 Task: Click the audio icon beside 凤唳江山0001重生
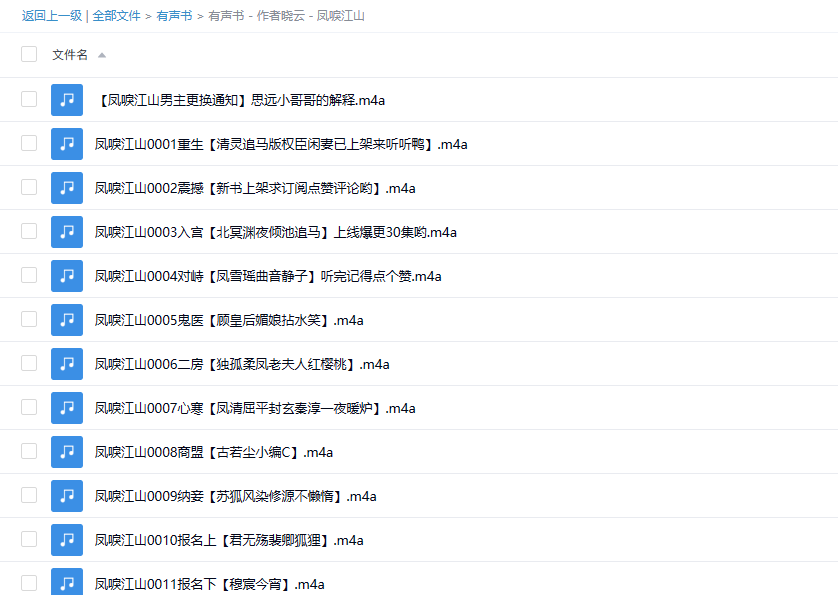click(x=67, y=144)
